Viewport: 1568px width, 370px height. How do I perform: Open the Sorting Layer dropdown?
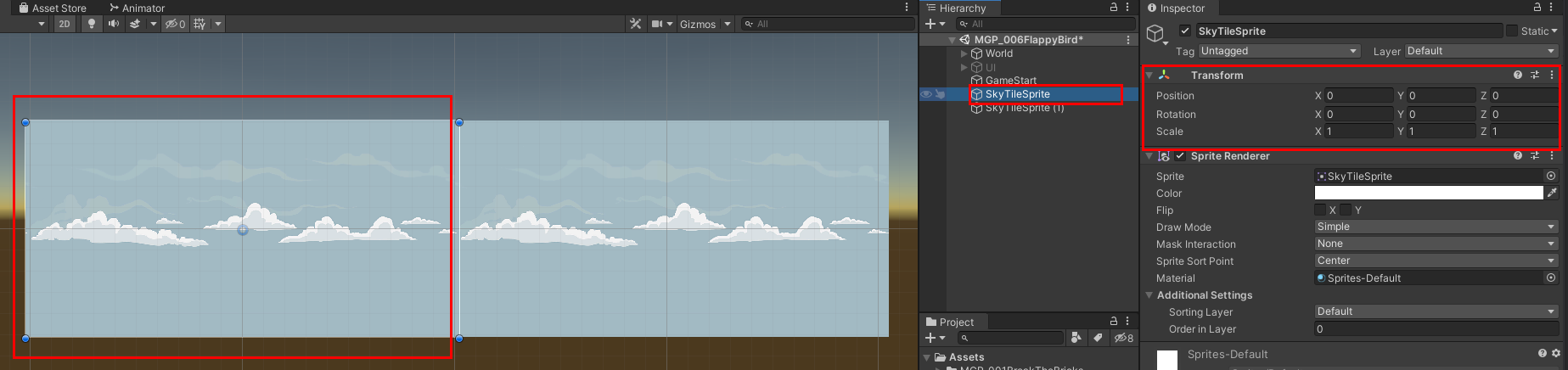tap(1436, 311)
